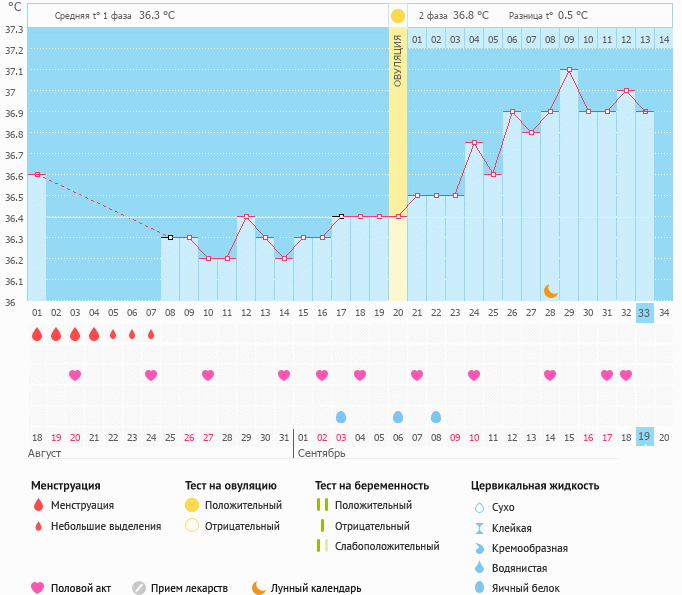Click the yellow Положительный ovulation test legend circle

pos(192,506)
